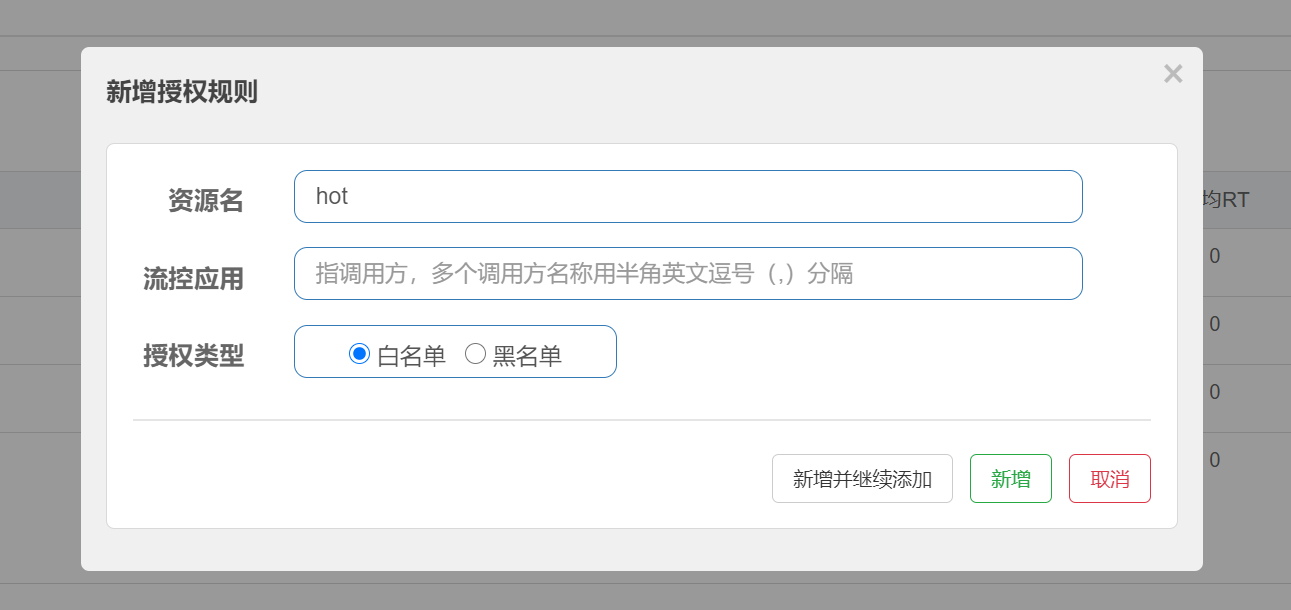Click the green 新增 button
The image size is (1291, 610).
click(1010, 479)
